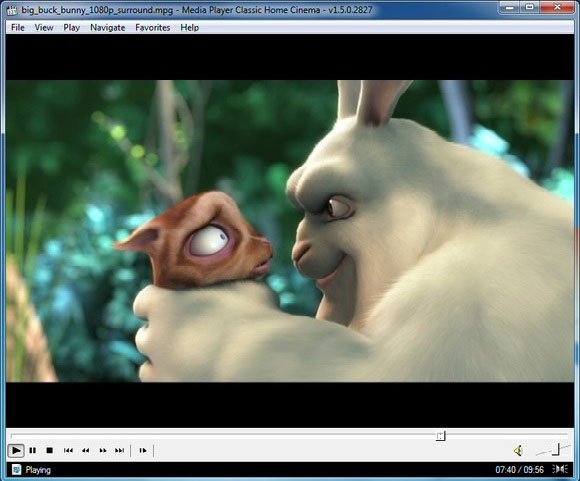The image size is (580, 481).
Task: Open the Help menu
Action: 190,28
